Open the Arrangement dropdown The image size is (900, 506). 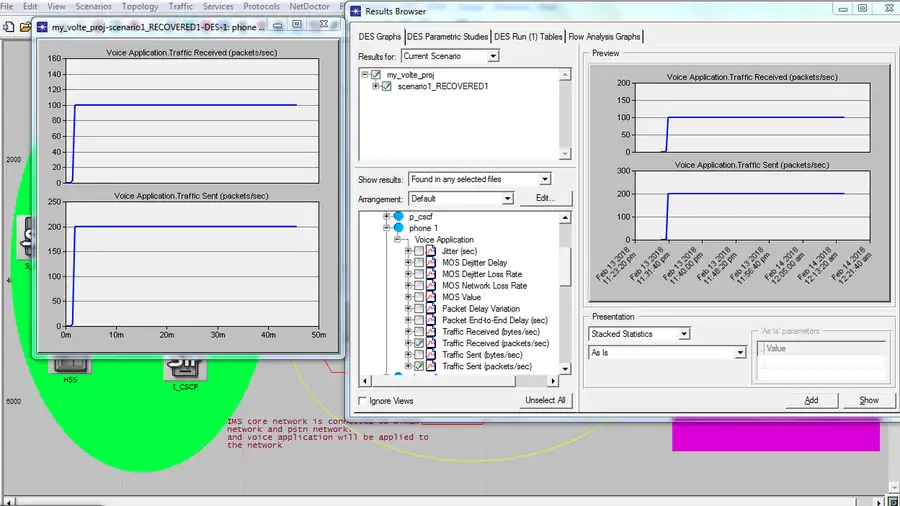[507, 198]
